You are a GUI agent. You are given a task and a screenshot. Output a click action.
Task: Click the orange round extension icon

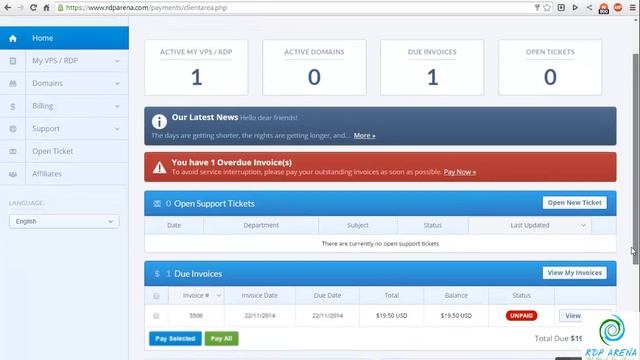click(618, 7)
